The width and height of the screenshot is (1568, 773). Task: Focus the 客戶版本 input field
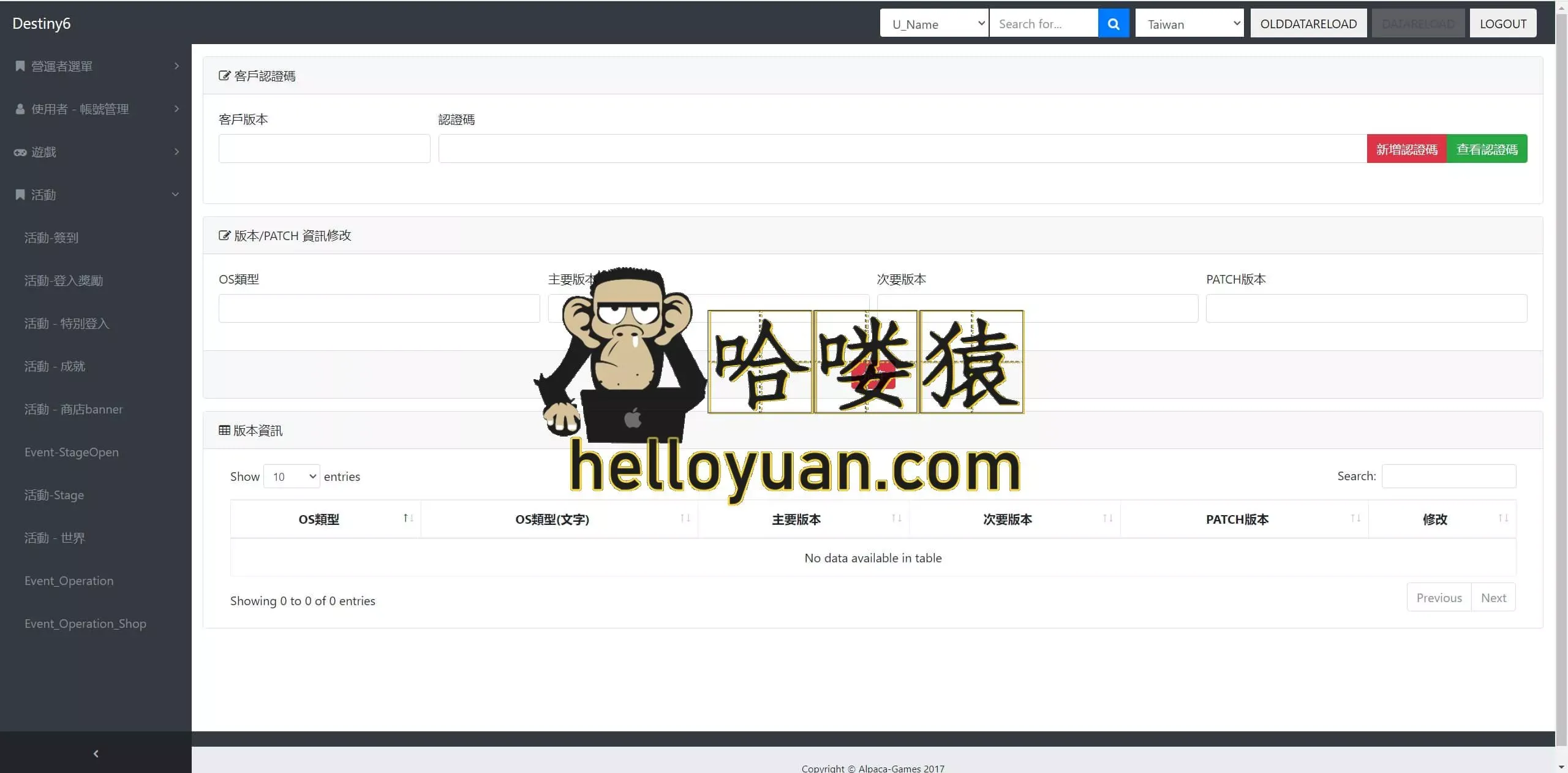[325, 149]
